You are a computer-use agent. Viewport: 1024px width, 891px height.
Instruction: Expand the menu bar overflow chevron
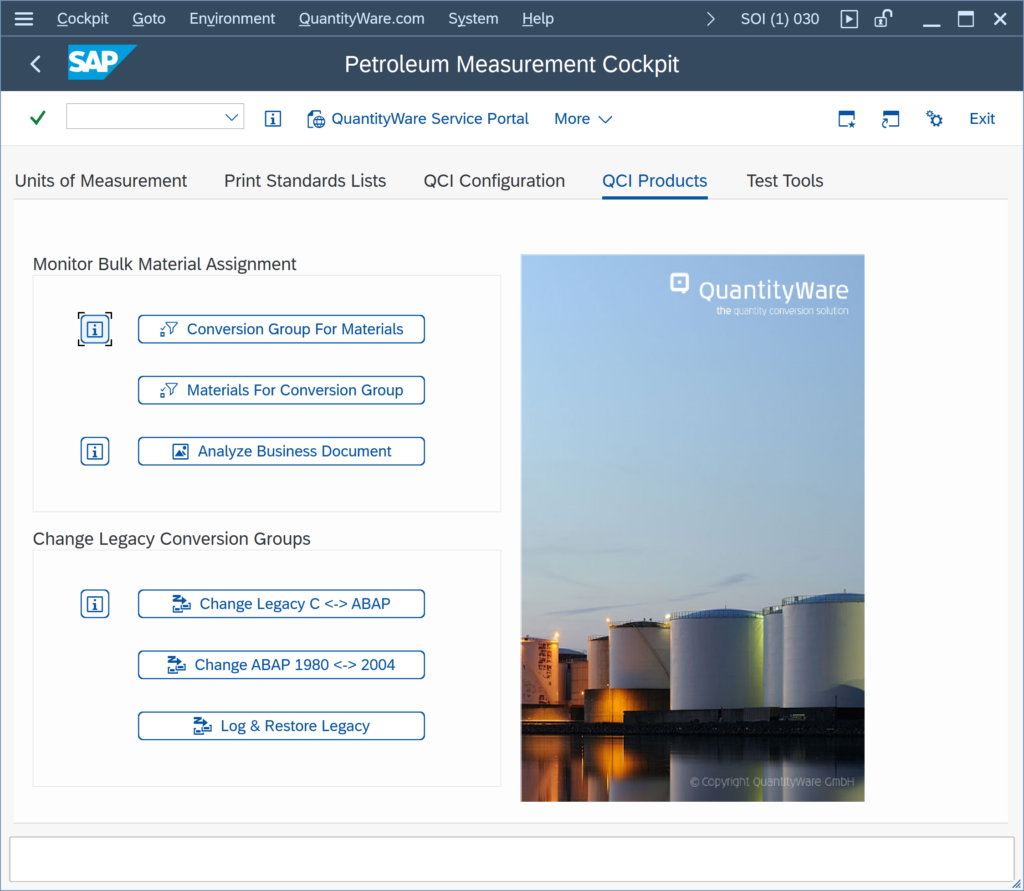pyautogui.click(x=711, y=19)
